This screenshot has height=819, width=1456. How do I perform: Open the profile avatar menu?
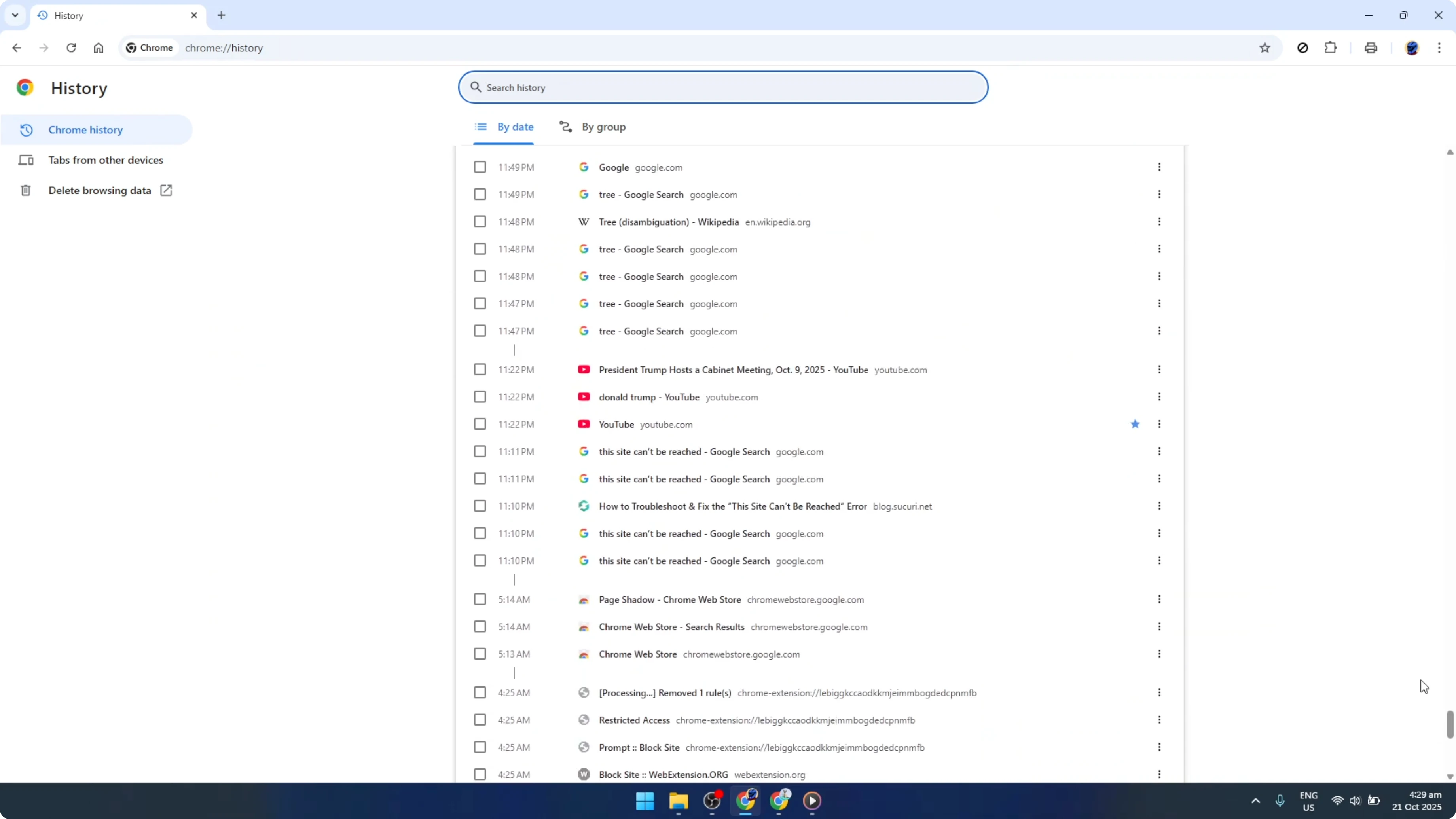point(1412,48)
